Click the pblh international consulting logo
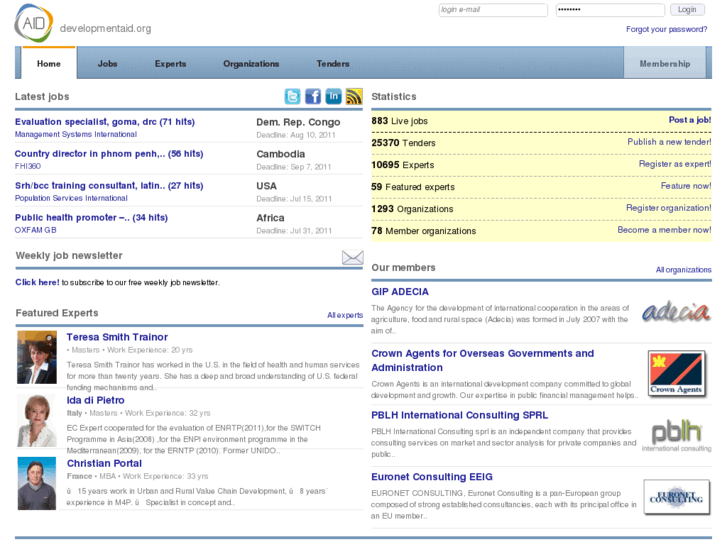This screenshot has width=727, height=545. click(676, 435)
